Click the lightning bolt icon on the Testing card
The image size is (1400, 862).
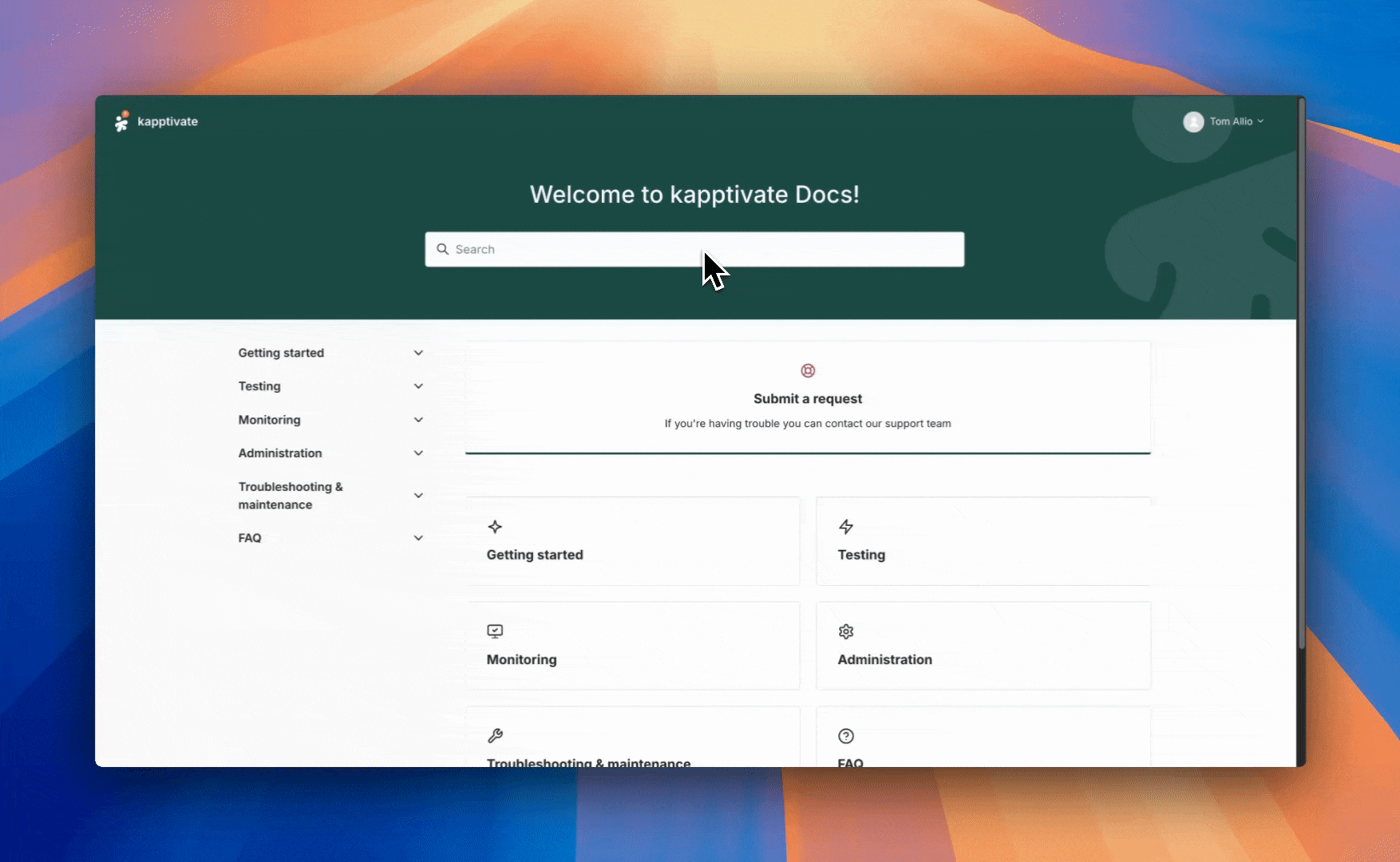846,527
